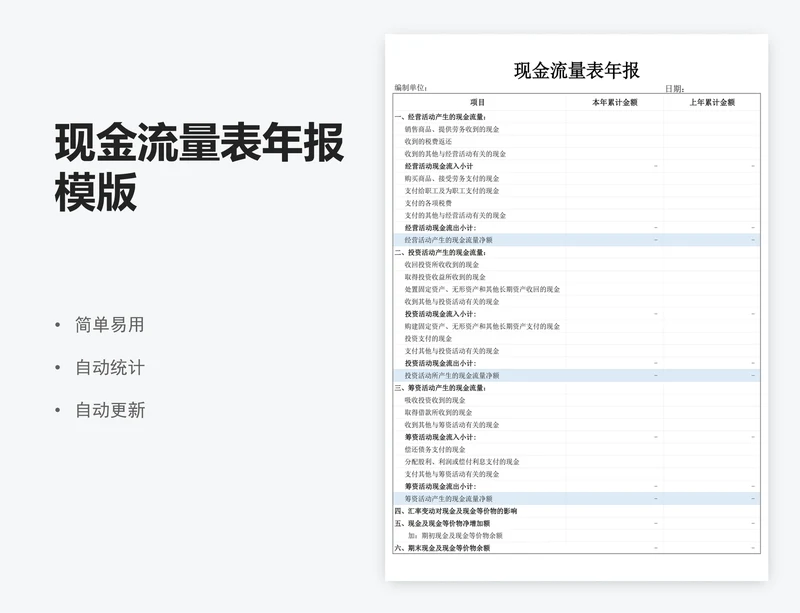
Task: Click highlighted row '筹资活动产生的现金流量净额'
Action: [x=577, y=499]
